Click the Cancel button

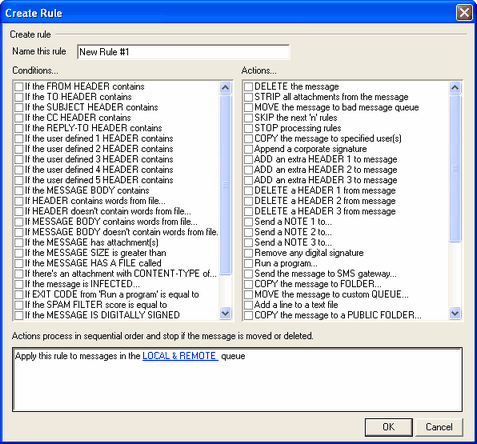tap(439, 427)
